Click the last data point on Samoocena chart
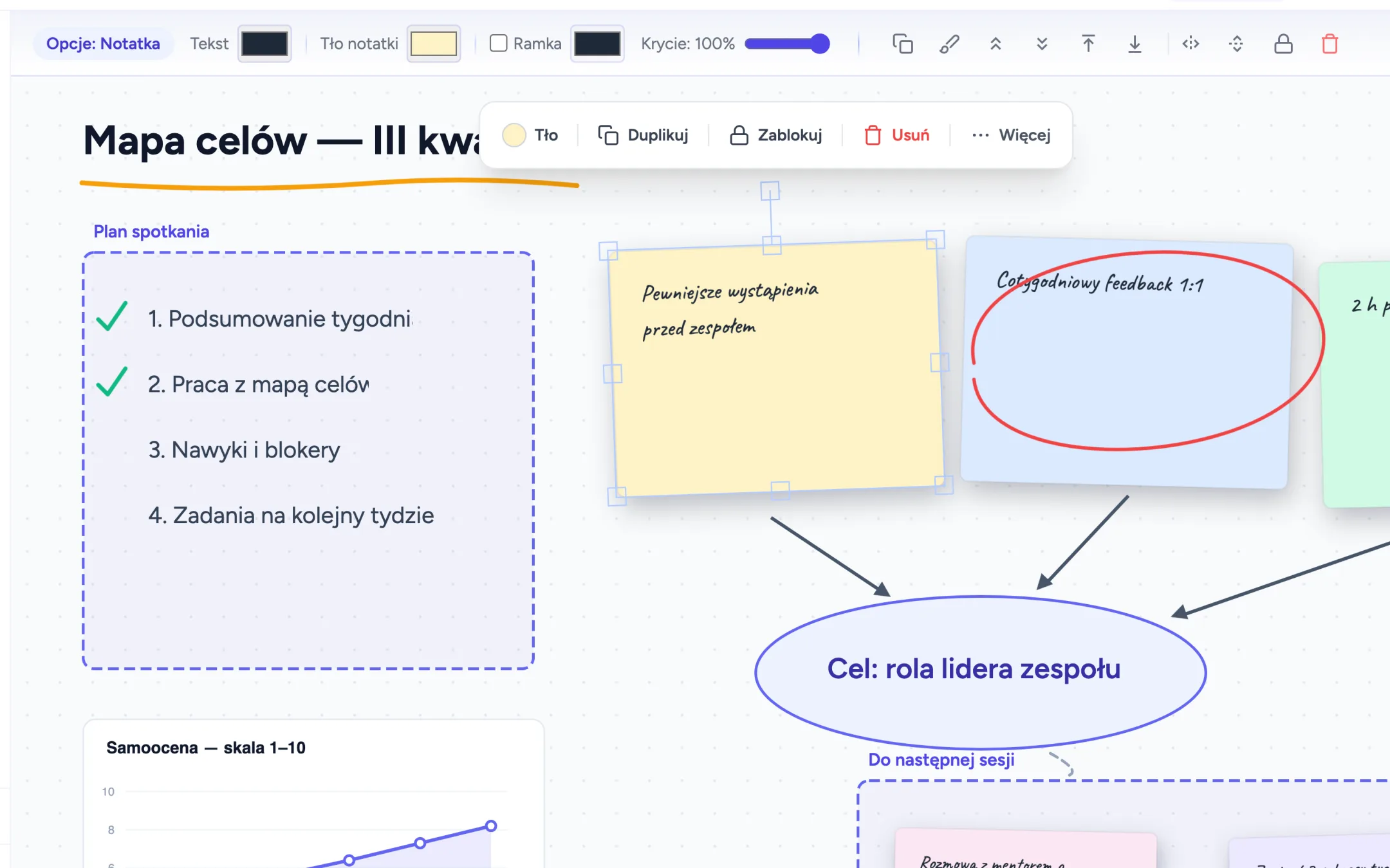 (x=491, y=826)
